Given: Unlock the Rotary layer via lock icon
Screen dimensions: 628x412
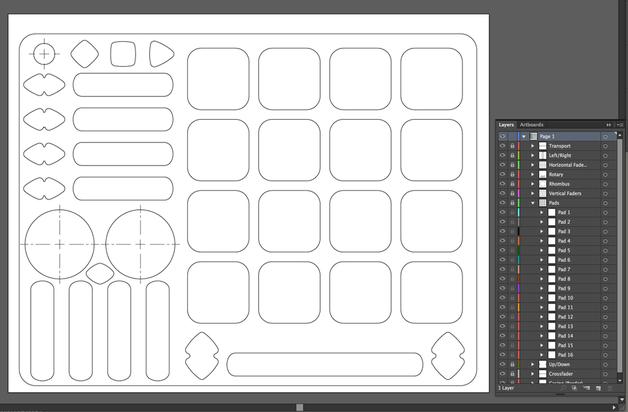Looking at the screenshot, I should 512,175.
